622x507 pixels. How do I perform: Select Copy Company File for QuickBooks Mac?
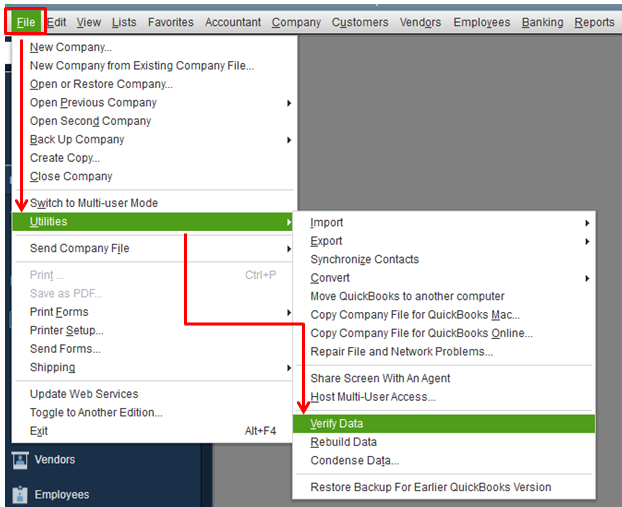[444, 315]
